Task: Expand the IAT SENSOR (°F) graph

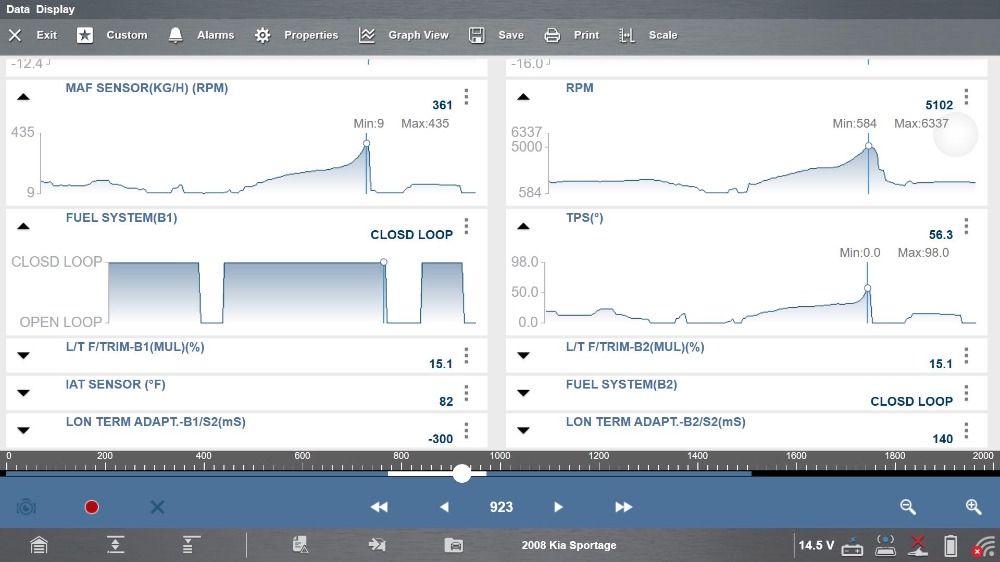Action: click(23, 392)
